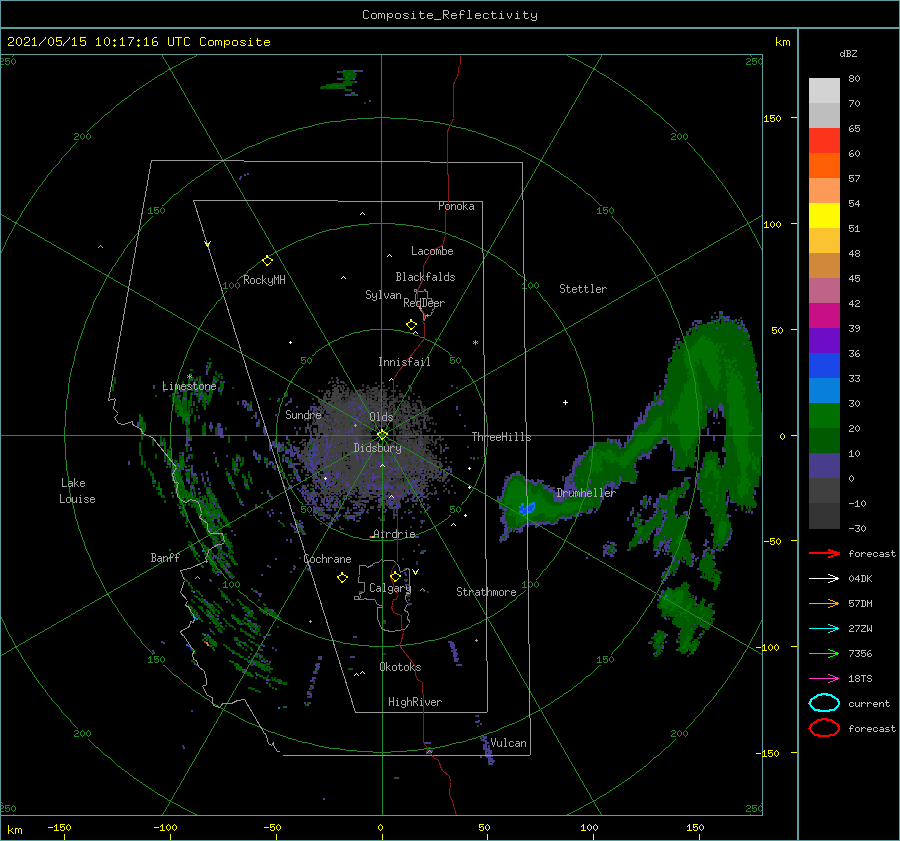The width and height of the screenshot is (900, 841).
Task: Pick the bright green 30–20 dBZ swatch
Action: [x=824, y=416]
